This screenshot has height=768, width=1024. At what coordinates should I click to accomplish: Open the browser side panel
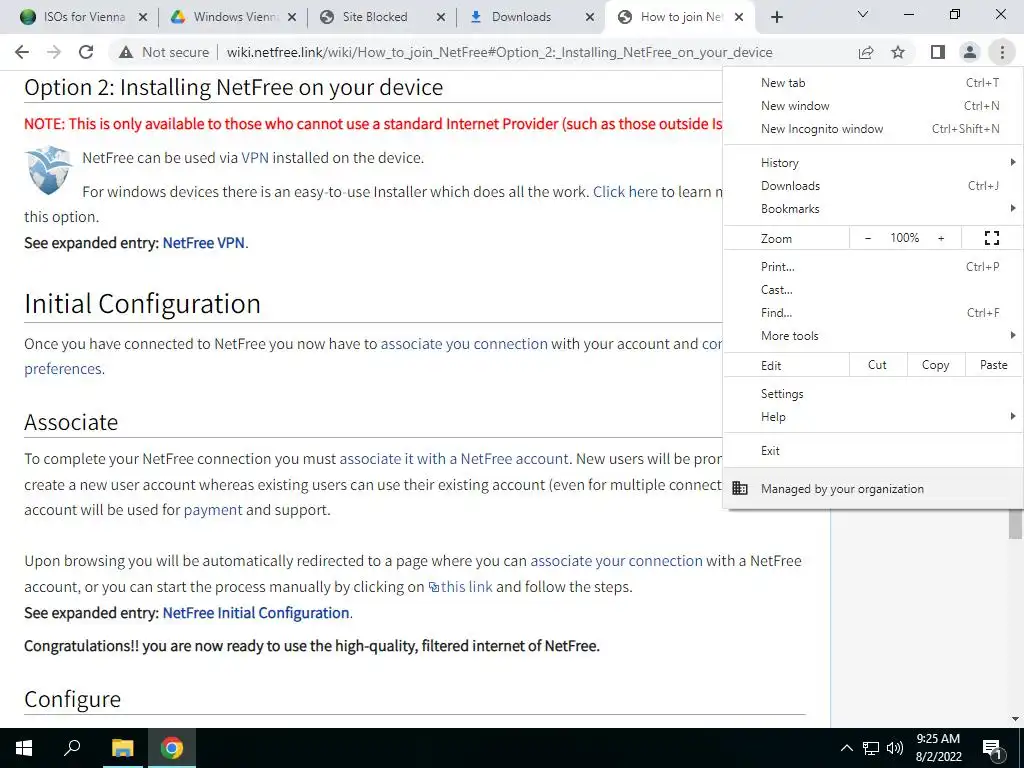coord(938,52)
